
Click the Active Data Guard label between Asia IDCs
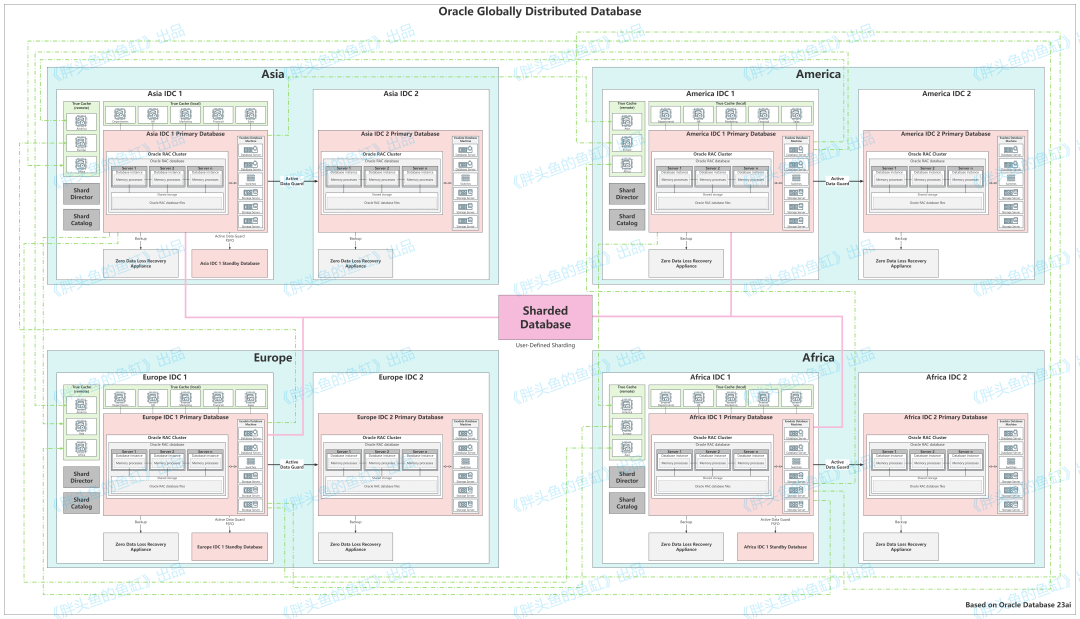point(292,181)
